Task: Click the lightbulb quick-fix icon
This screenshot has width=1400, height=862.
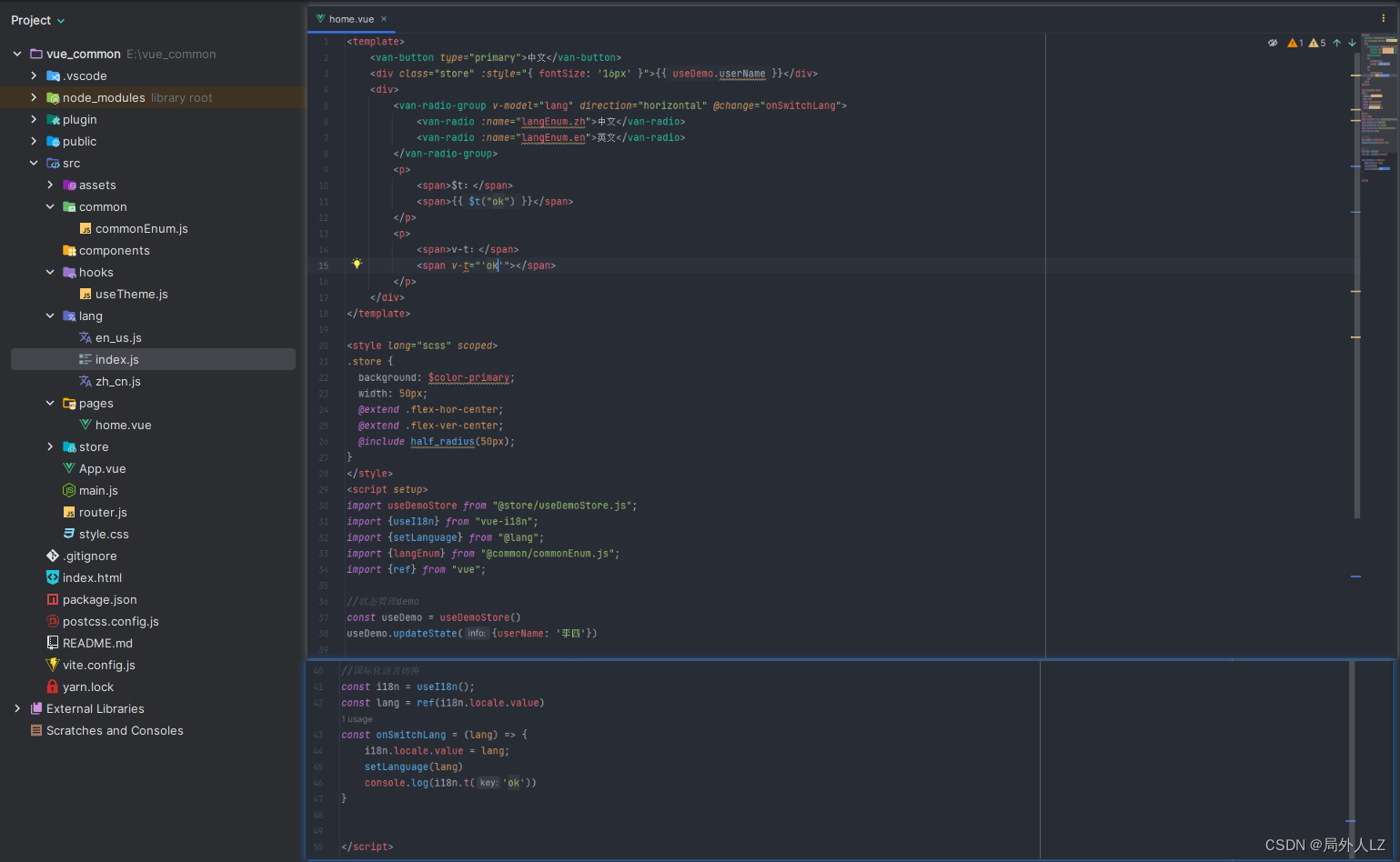Action: pos(357,264)
